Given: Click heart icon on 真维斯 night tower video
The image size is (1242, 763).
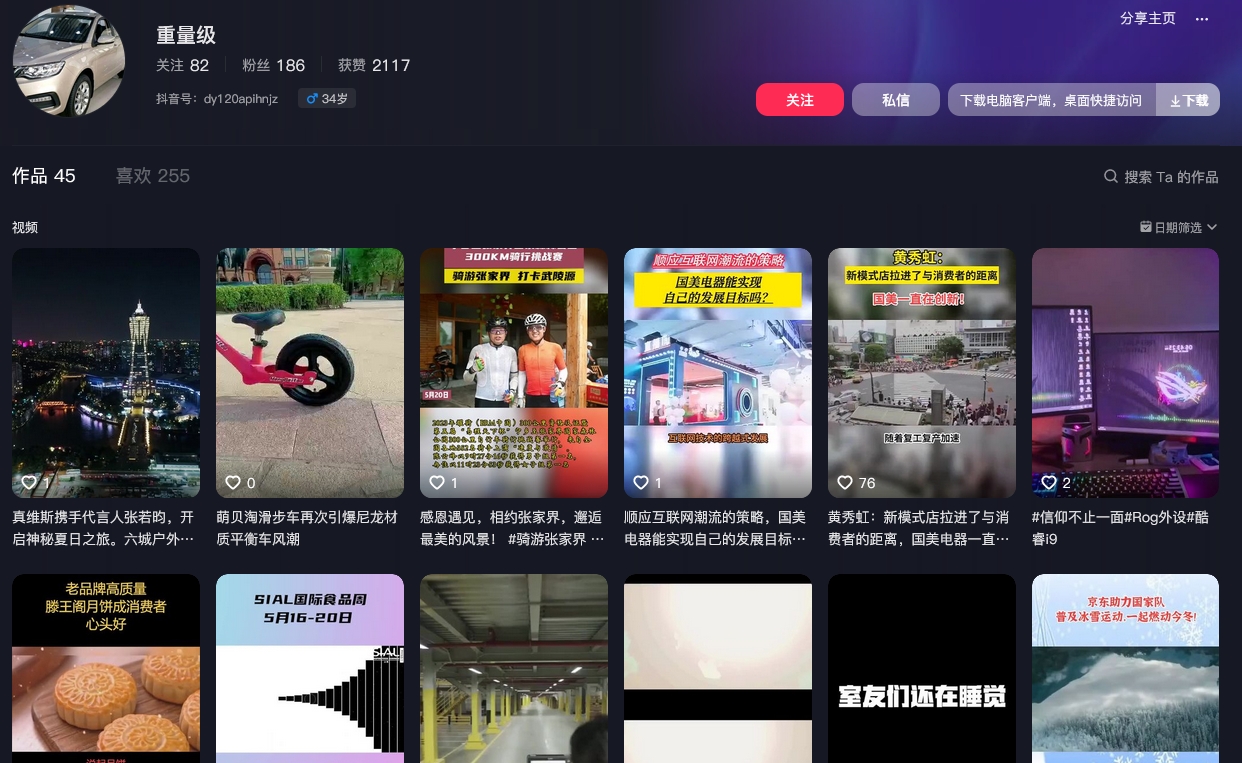Looking at the screenshot, I should click(x=29, y=482).
